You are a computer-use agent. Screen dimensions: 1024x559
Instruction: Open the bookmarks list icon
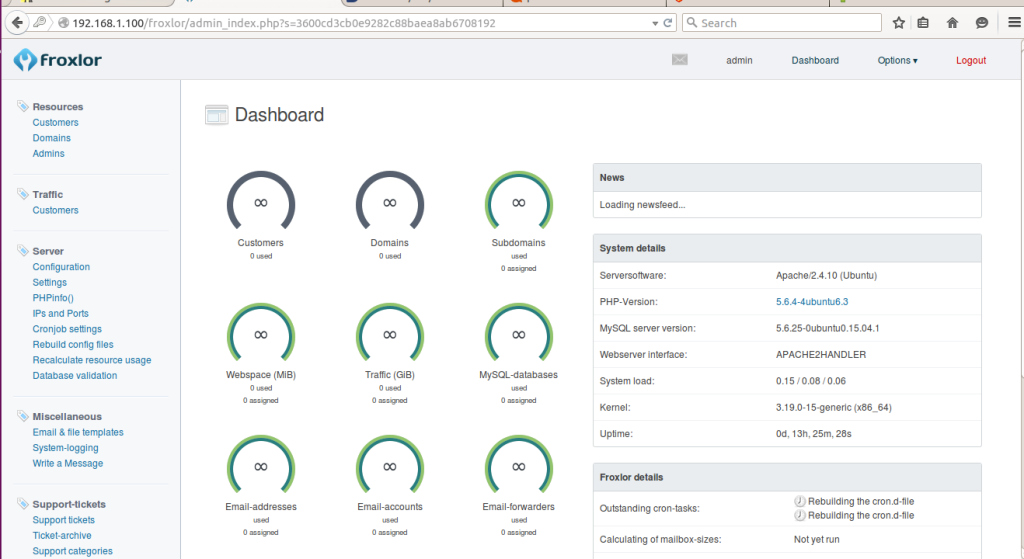[x=923, y=23]
